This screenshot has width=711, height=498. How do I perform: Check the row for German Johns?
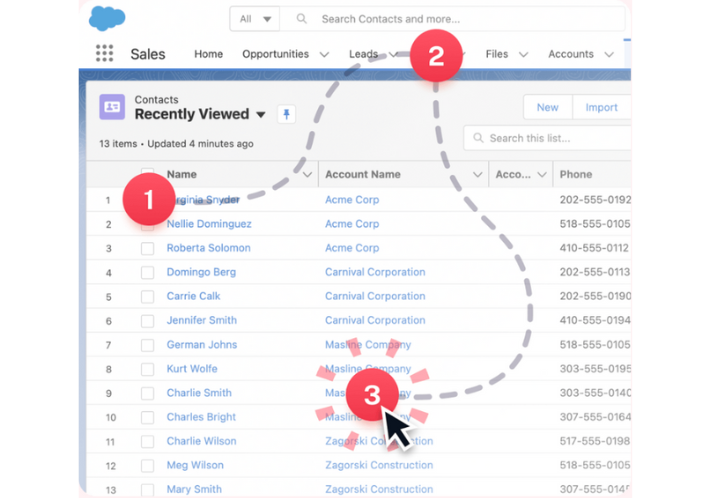click(x=147, y=345)
